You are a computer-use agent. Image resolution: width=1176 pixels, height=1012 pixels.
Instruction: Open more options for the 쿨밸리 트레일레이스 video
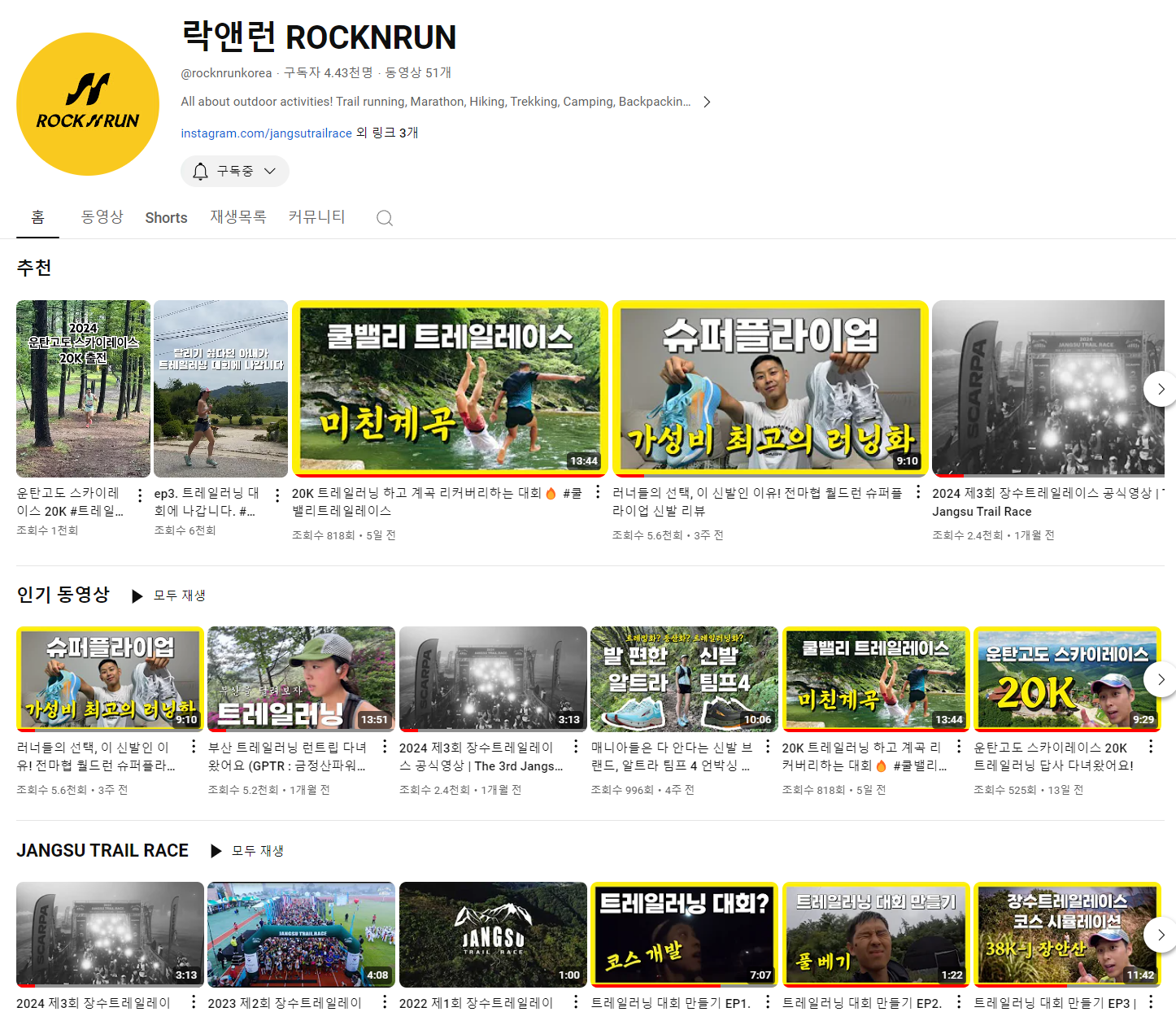[x=599, y=493]
